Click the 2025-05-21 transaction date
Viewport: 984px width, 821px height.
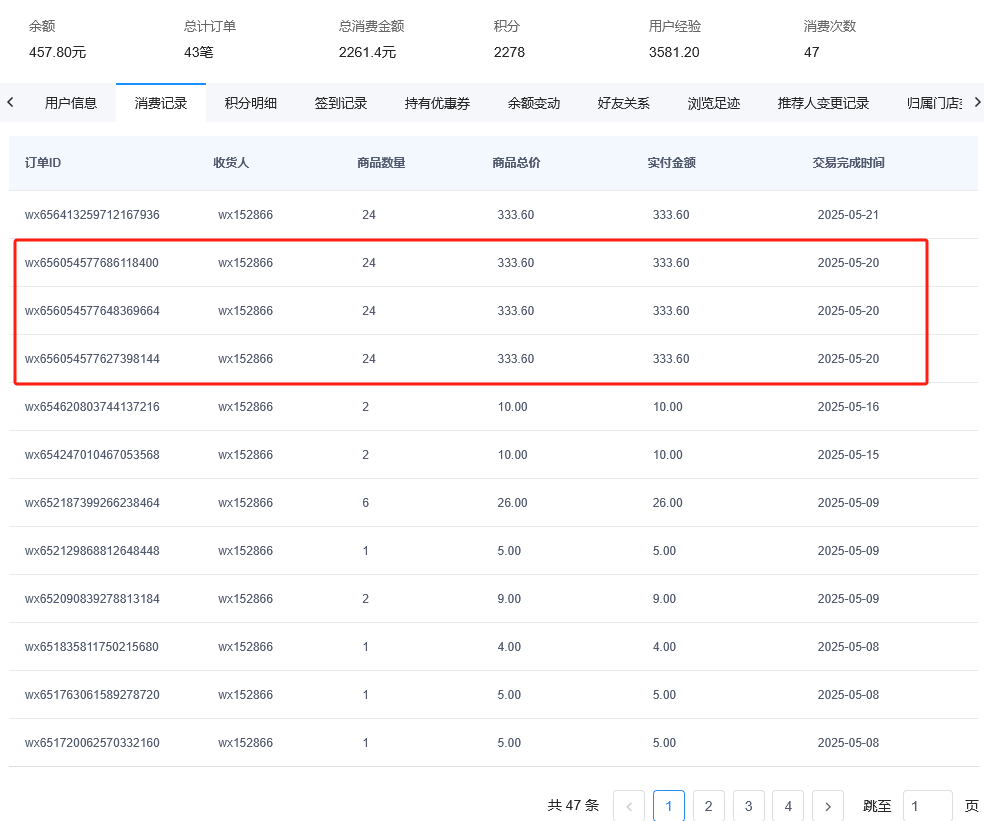(x=848, y=215)
